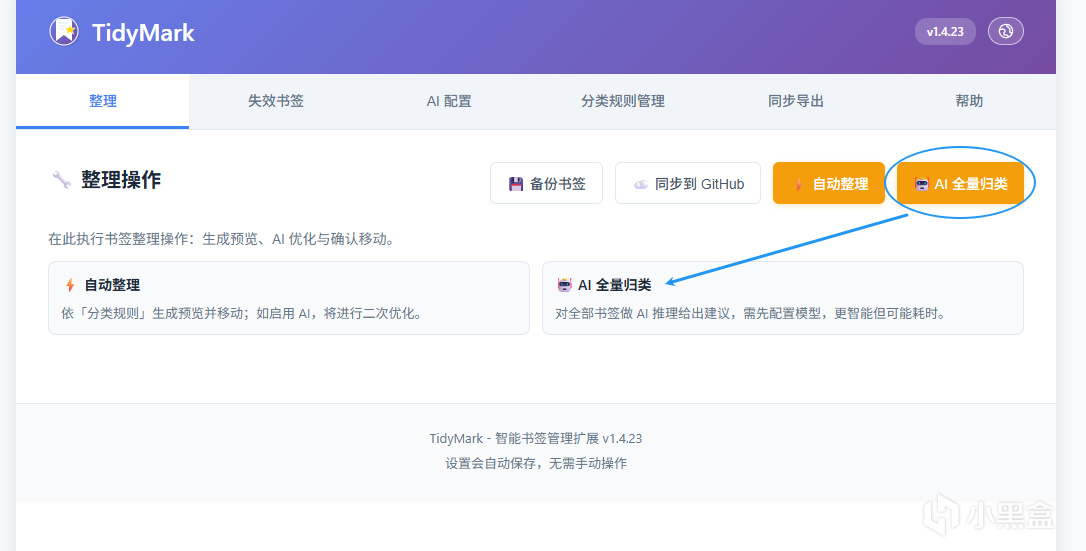The height and width of the screenshot is (551, 1086).
Task: Open the AI 配置 tab
Action: click(449, 101)
